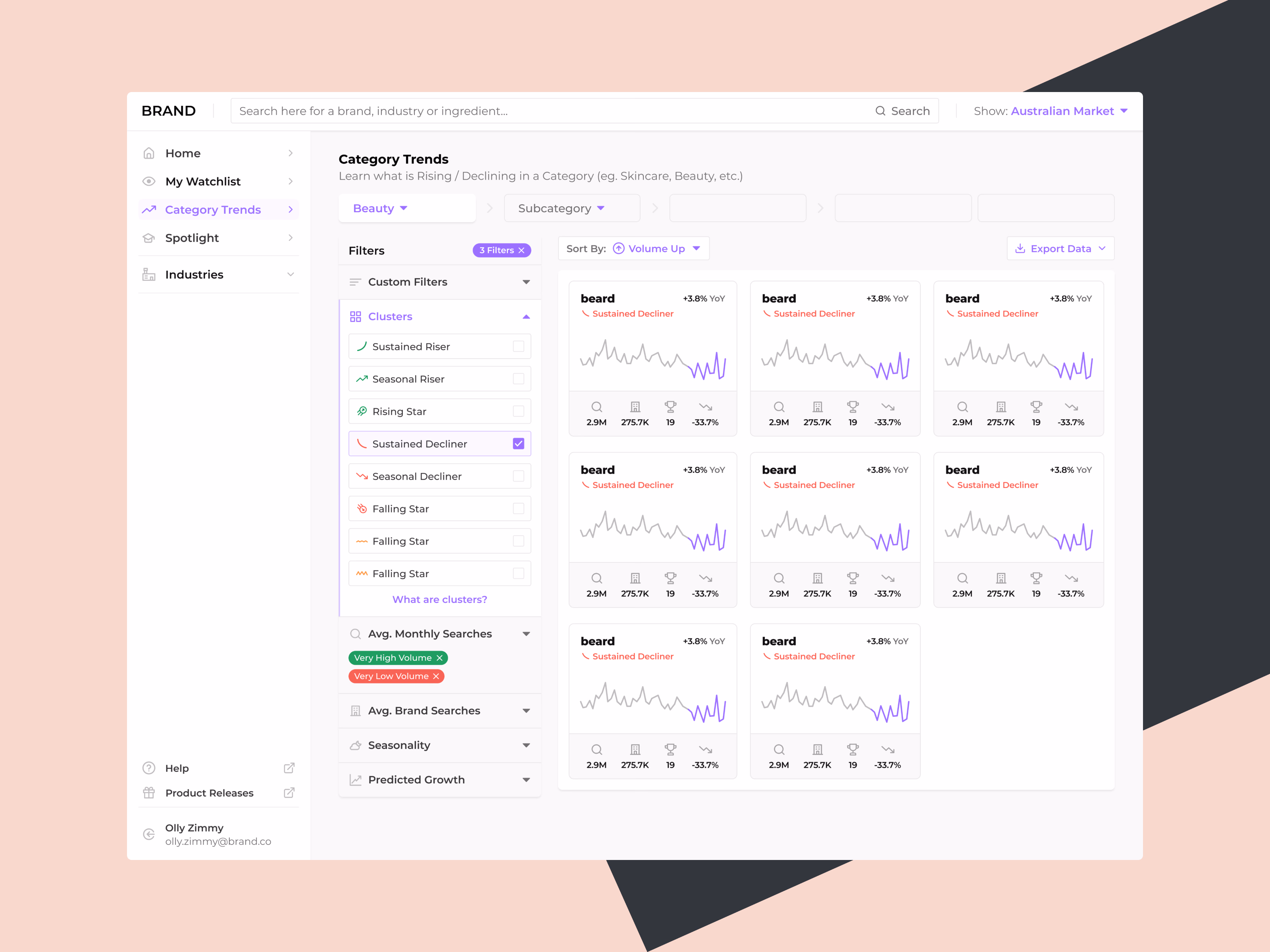Open Help external link icon
1270x952 pixels.
[x=289, y=768]
